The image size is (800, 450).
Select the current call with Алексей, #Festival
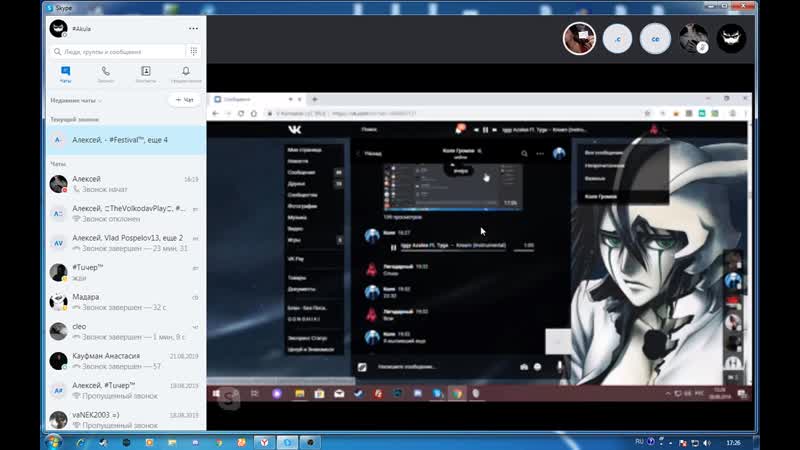(x=120, y=140)
